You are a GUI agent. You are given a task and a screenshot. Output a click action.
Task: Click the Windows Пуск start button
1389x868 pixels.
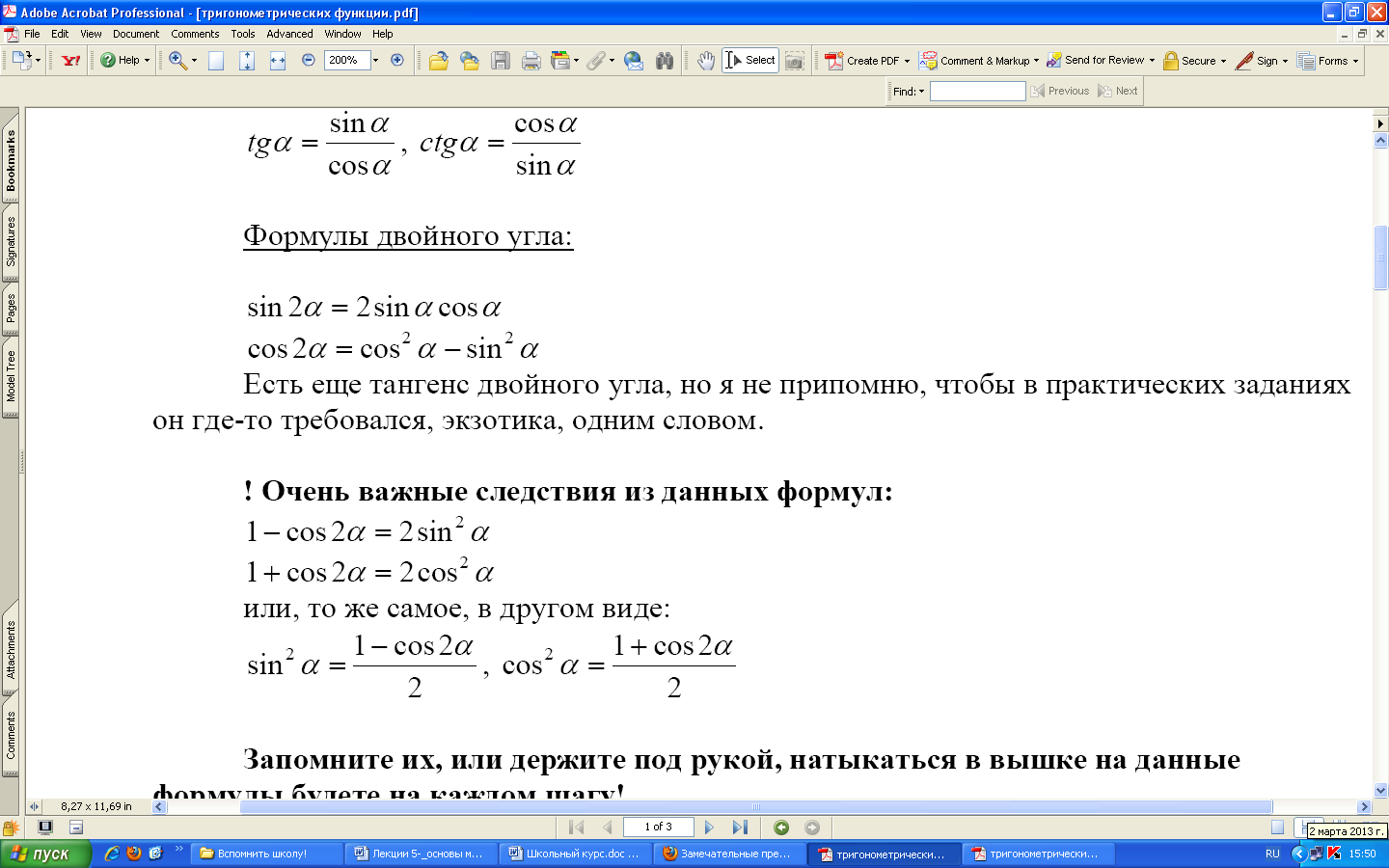coord(44,854)
